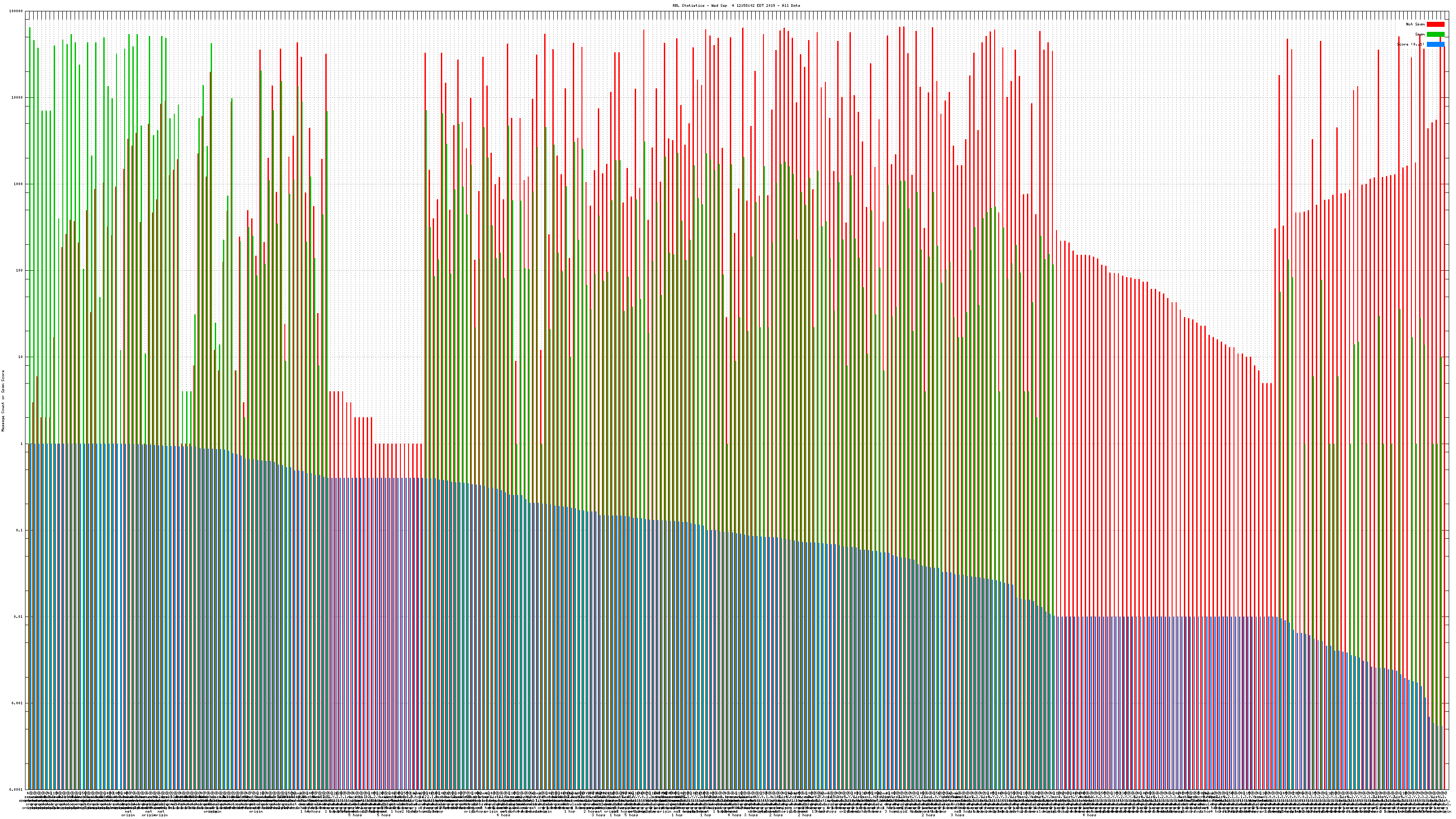Click the 10 y-axis tick label
Screen dimensions: 1456x819
(21, 357)
